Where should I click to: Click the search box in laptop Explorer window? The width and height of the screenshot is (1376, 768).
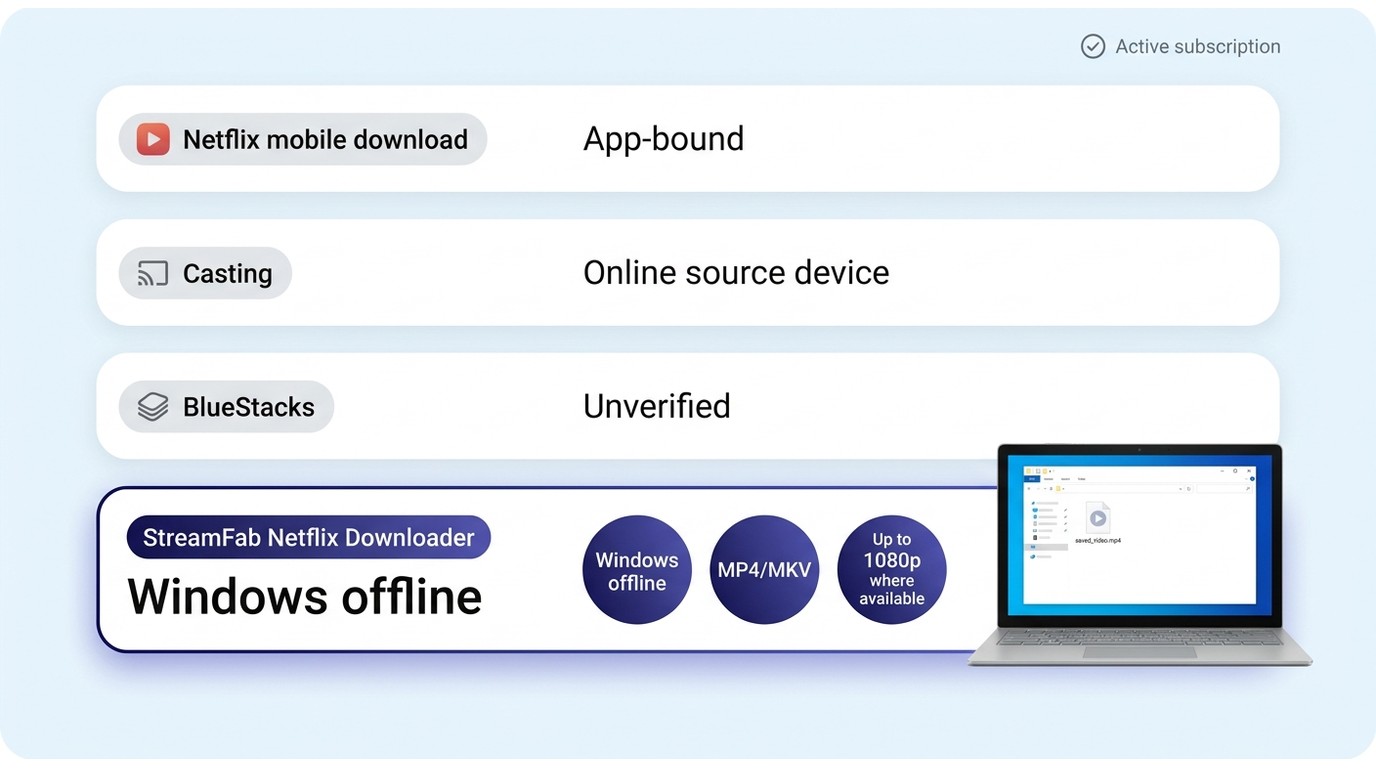(x=1224, y=489)
